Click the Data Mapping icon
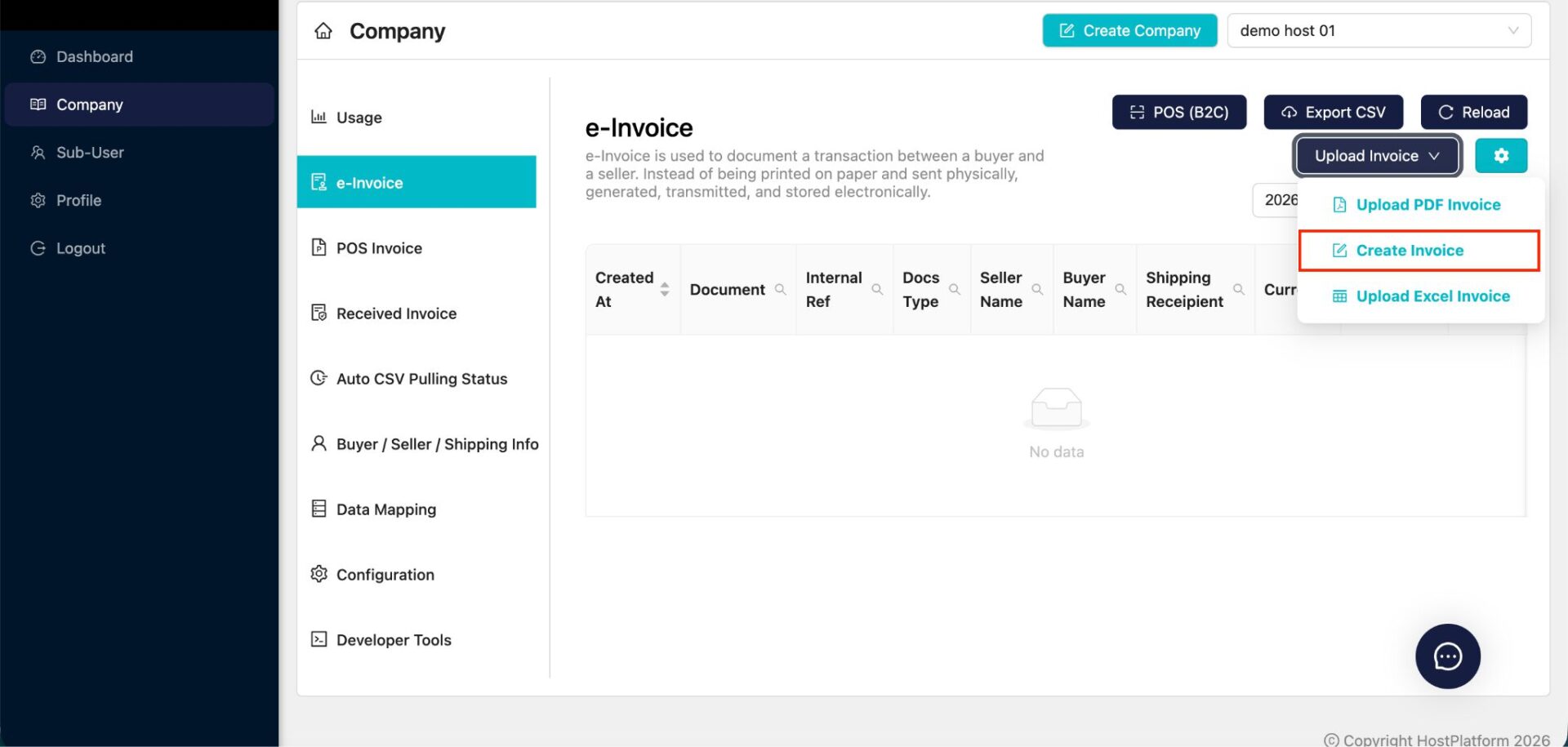The height and width of the screenshot is (747, 1568). coord(318,509)
